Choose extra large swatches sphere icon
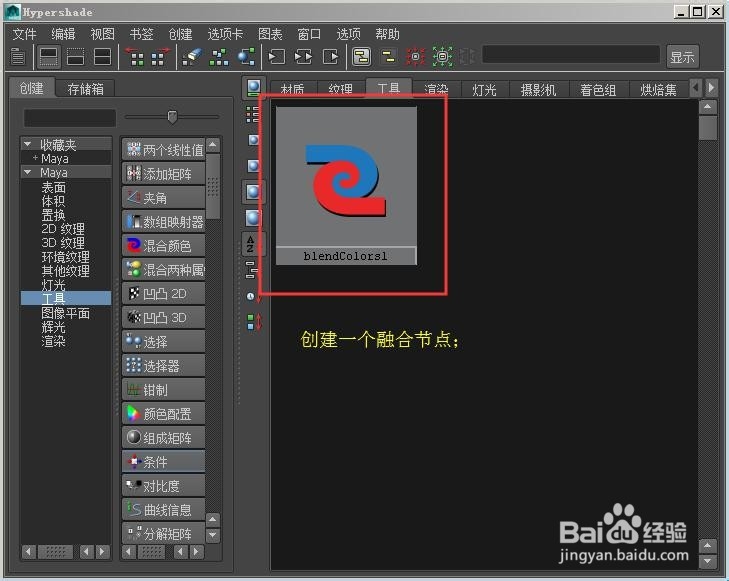 tap(253, 218)
